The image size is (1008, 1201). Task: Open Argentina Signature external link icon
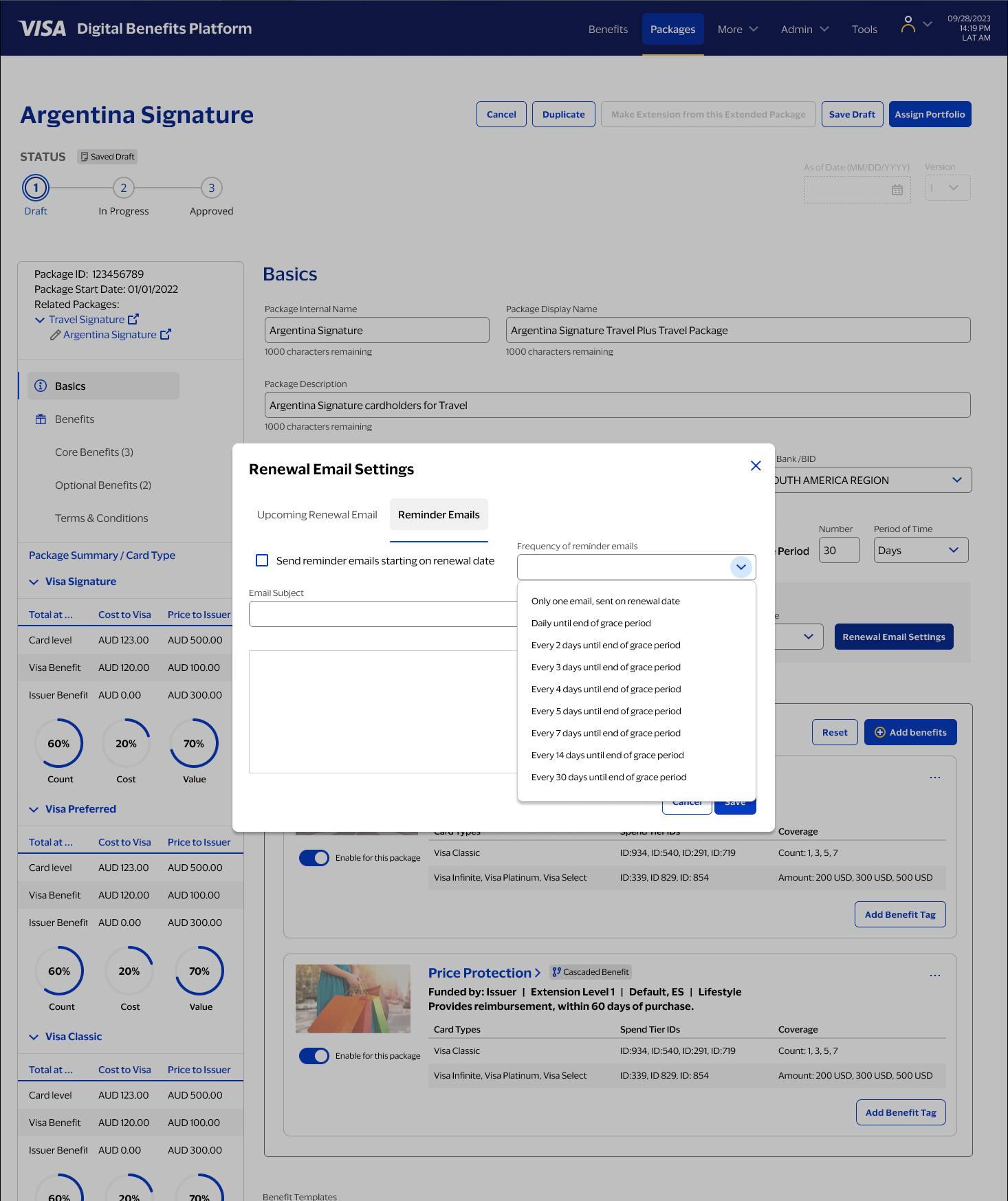[x=166, y=334]
